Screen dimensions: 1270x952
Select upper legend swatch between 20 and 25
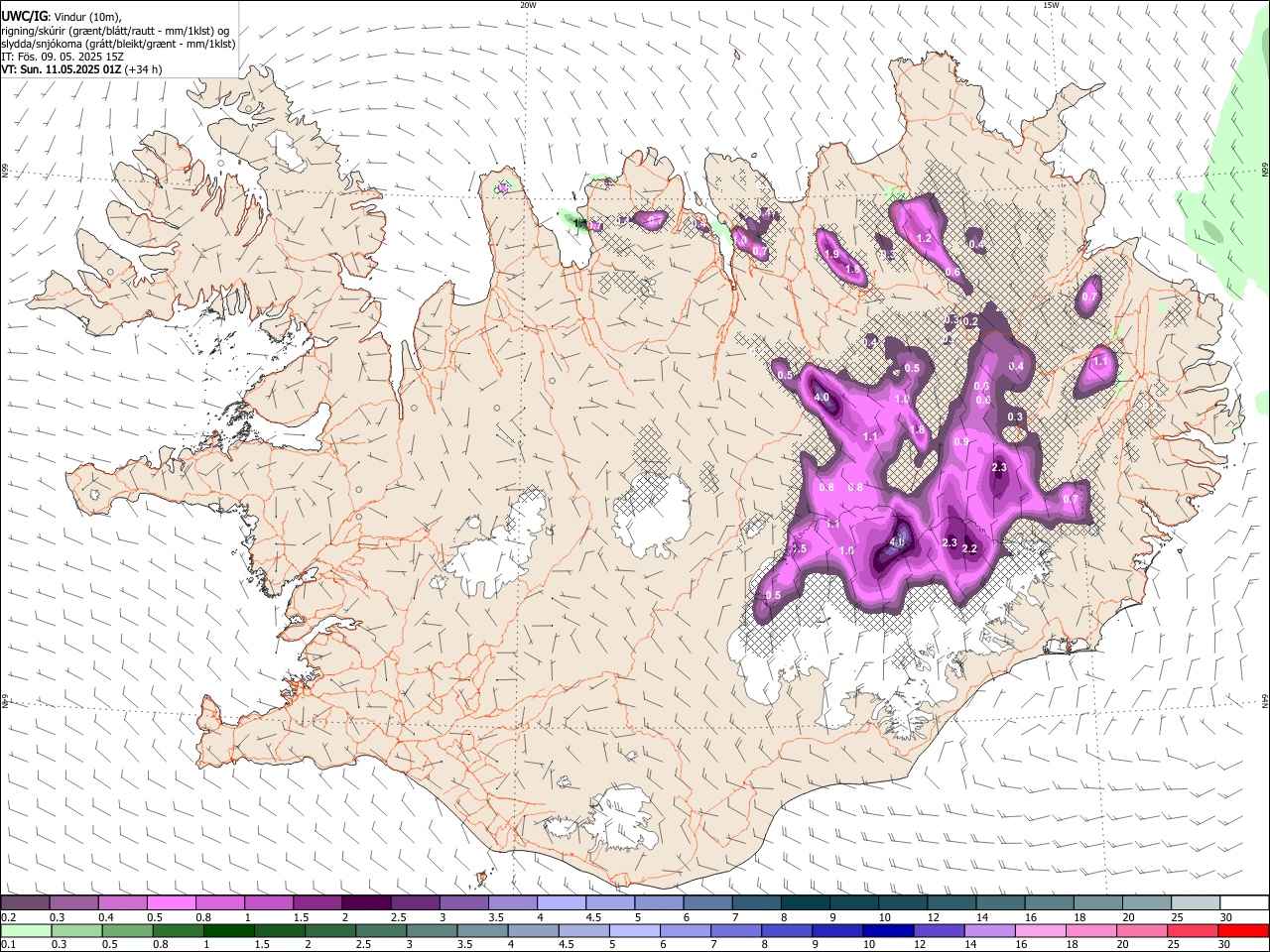[1148, 902]
